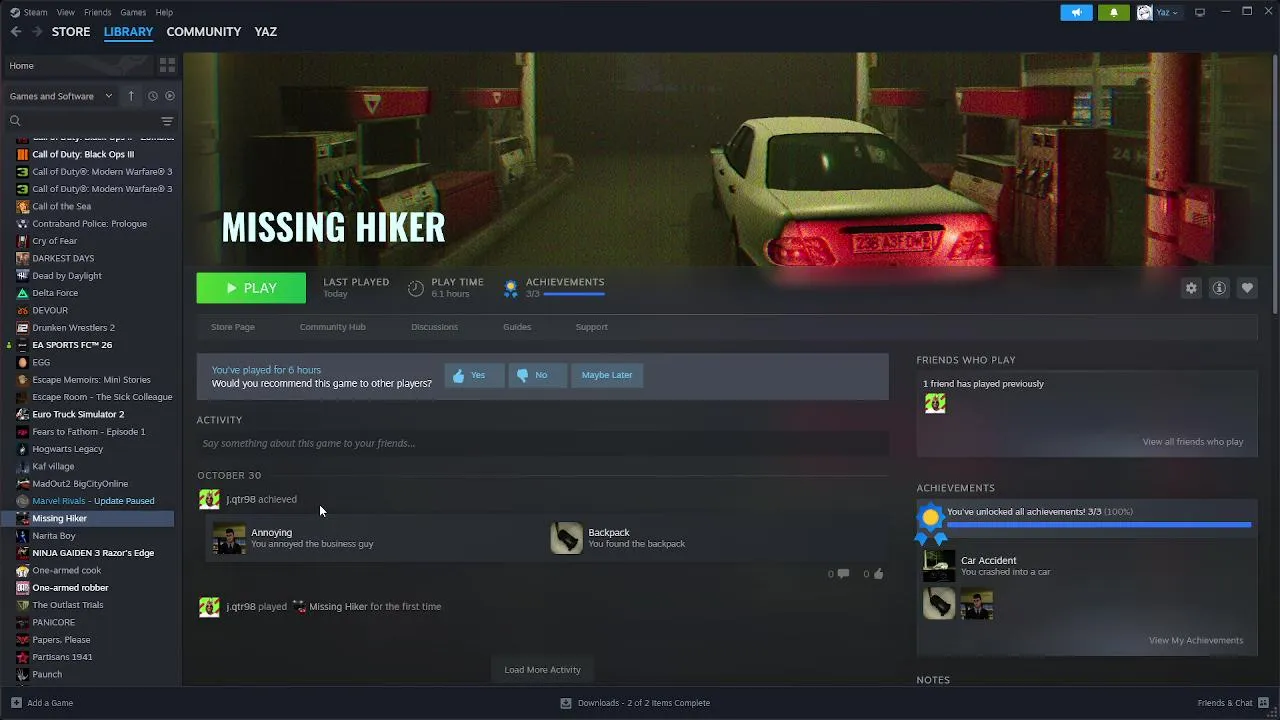Click the Add a Game plus icon
The width and height of the screenshot is (1280, 720).
(x=16, y=703)
